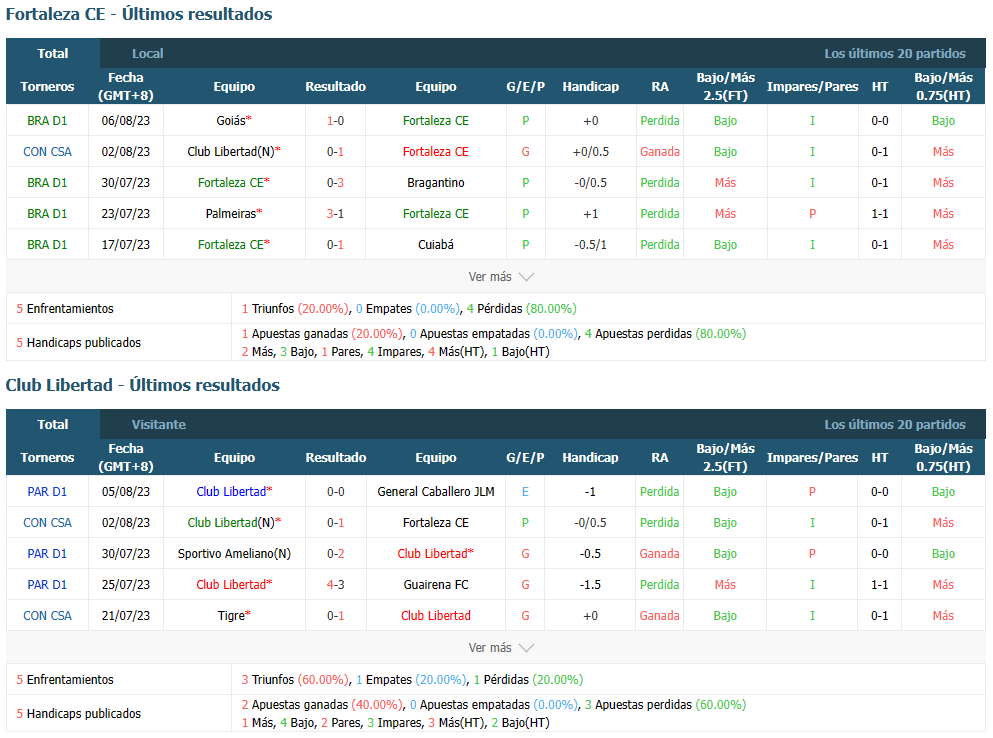Select Ganada cell in Tigre row
Screen dimensions: 993x738
tap(659, 616)
